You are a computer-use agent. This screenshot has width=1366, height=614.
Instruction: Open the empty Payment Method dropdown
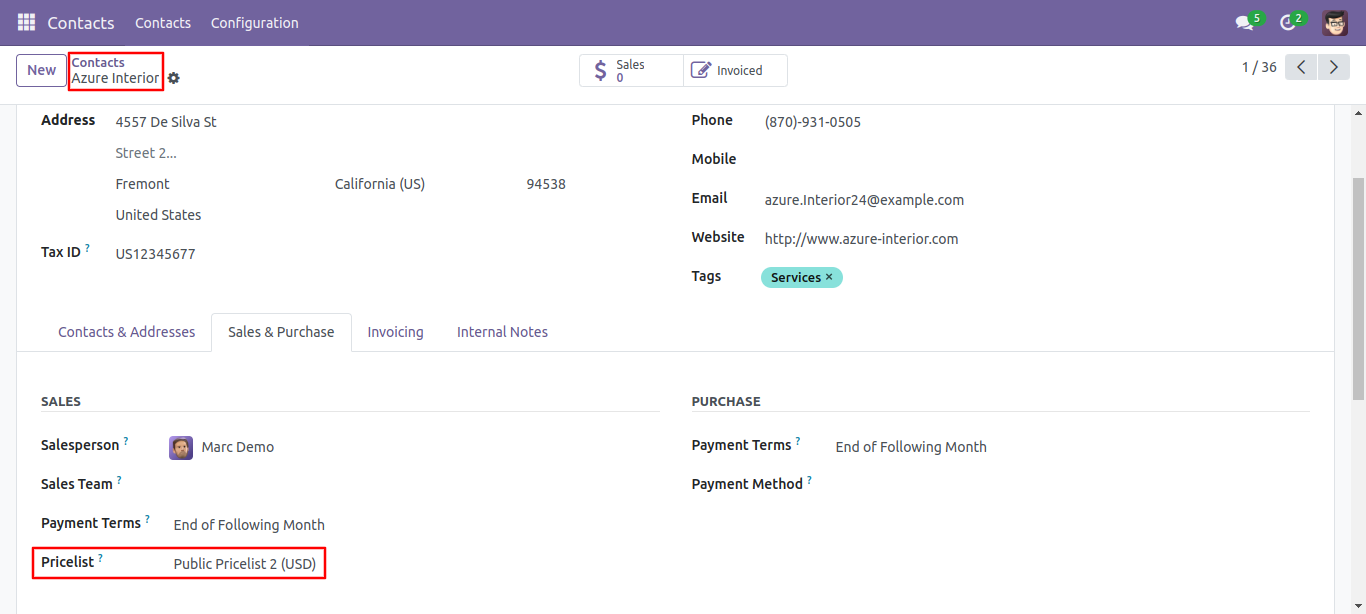pyautogui.click(x=1071, y=485)
